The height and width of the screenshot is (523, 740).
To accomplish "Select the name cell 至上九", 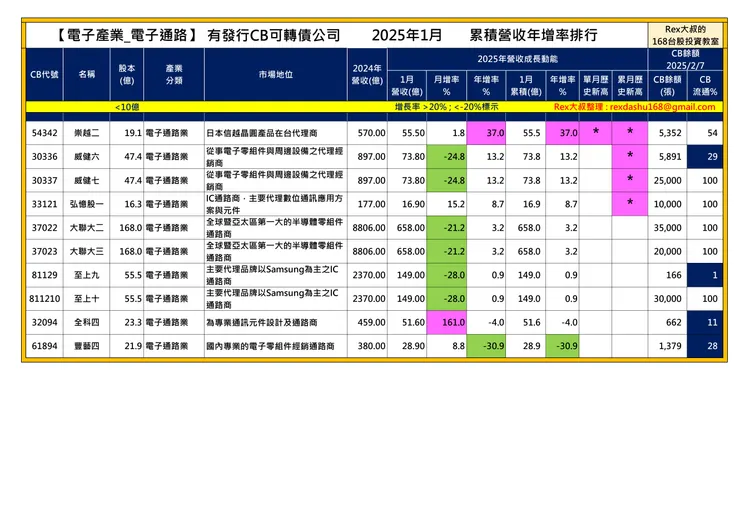I will 86,275.
